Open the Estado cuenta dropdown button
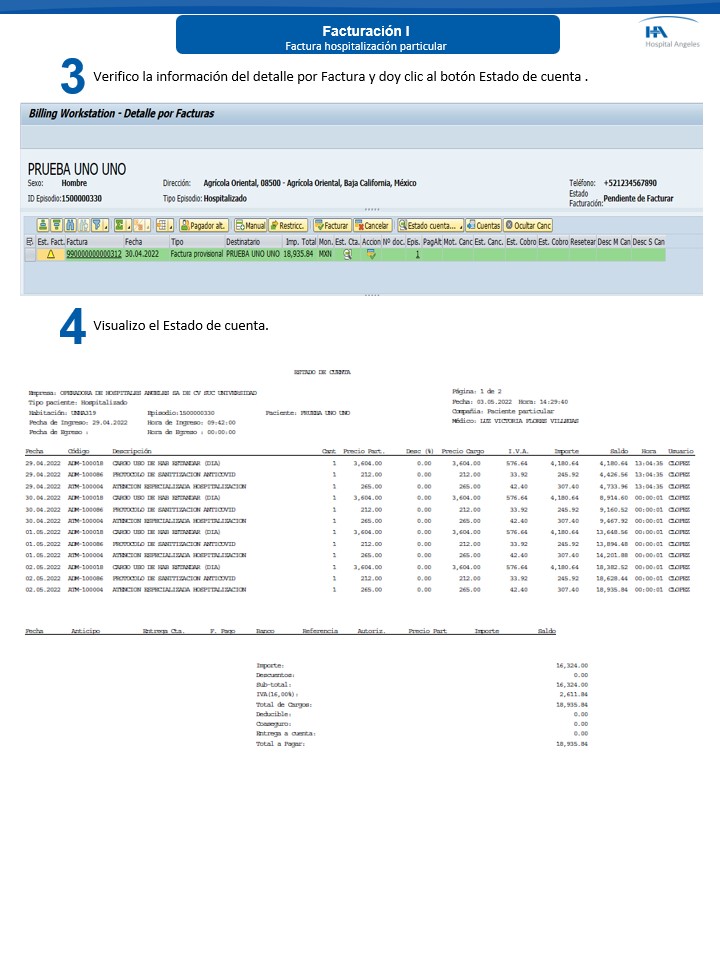 click(x=430, y=226)
